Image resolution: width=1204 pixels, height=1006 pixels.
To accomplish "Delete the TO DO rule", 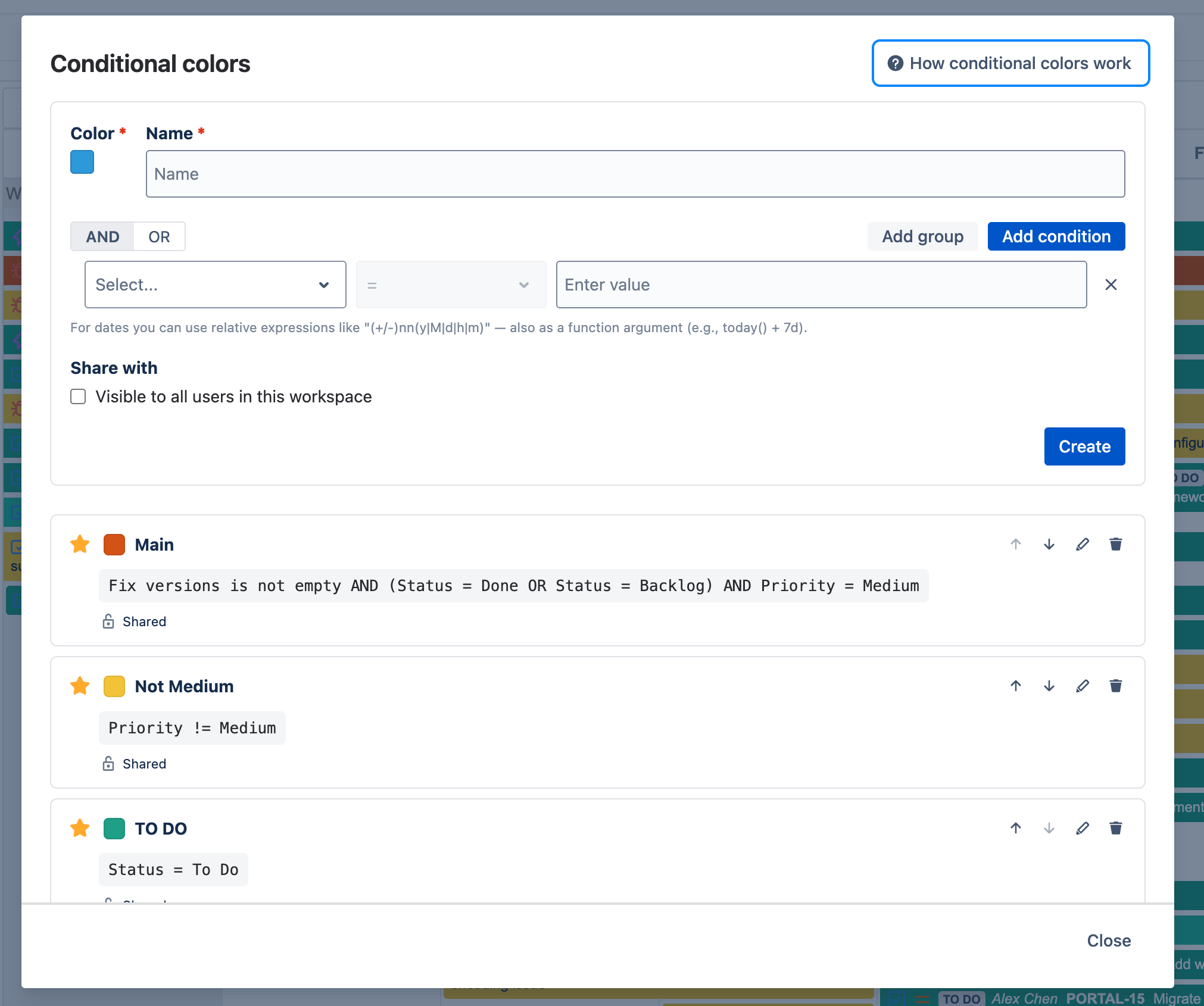I will point(1116,828).
